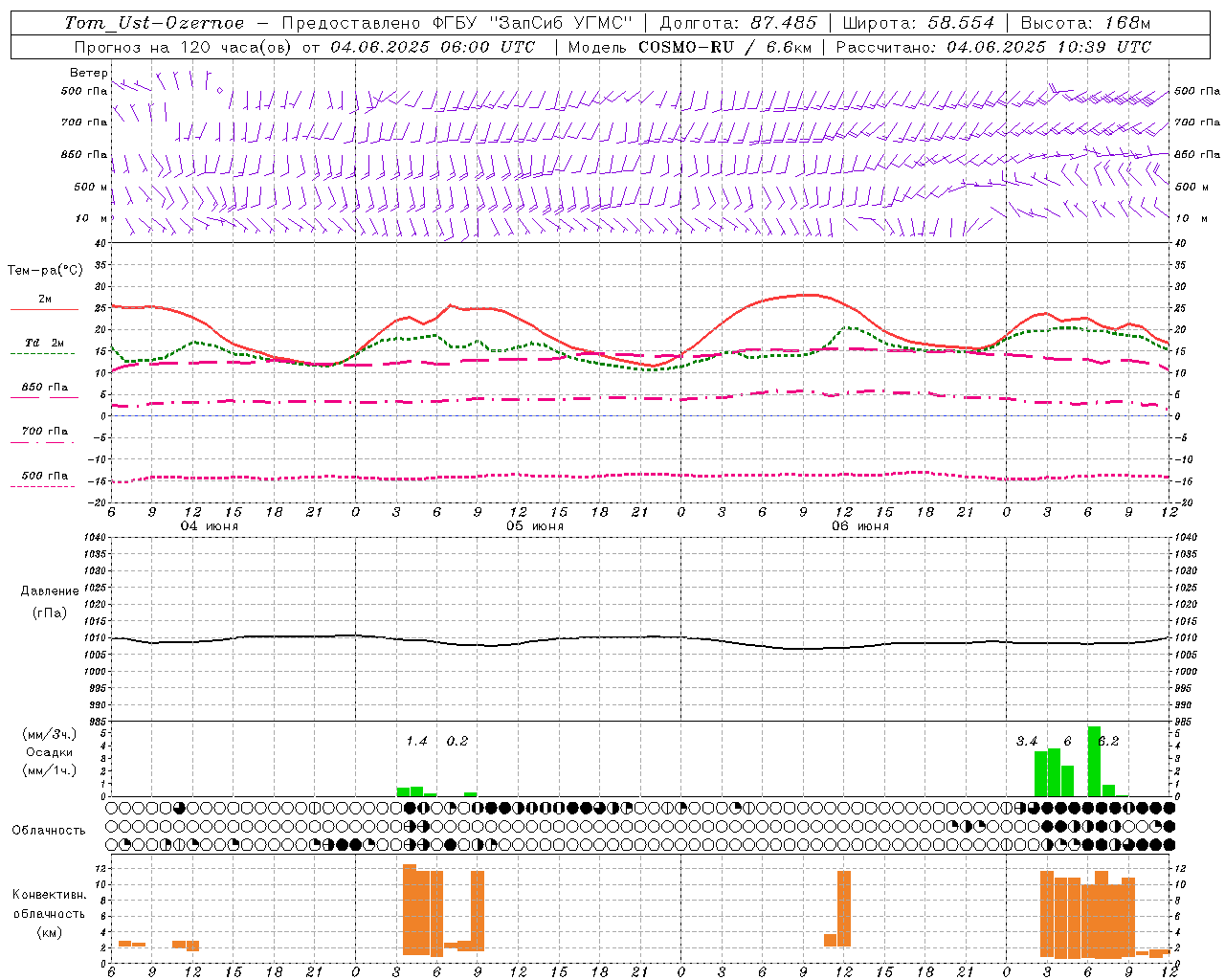Click precipitation total 3.4
Viewport: 1225px width, 980px height.
click(1027, 742)
